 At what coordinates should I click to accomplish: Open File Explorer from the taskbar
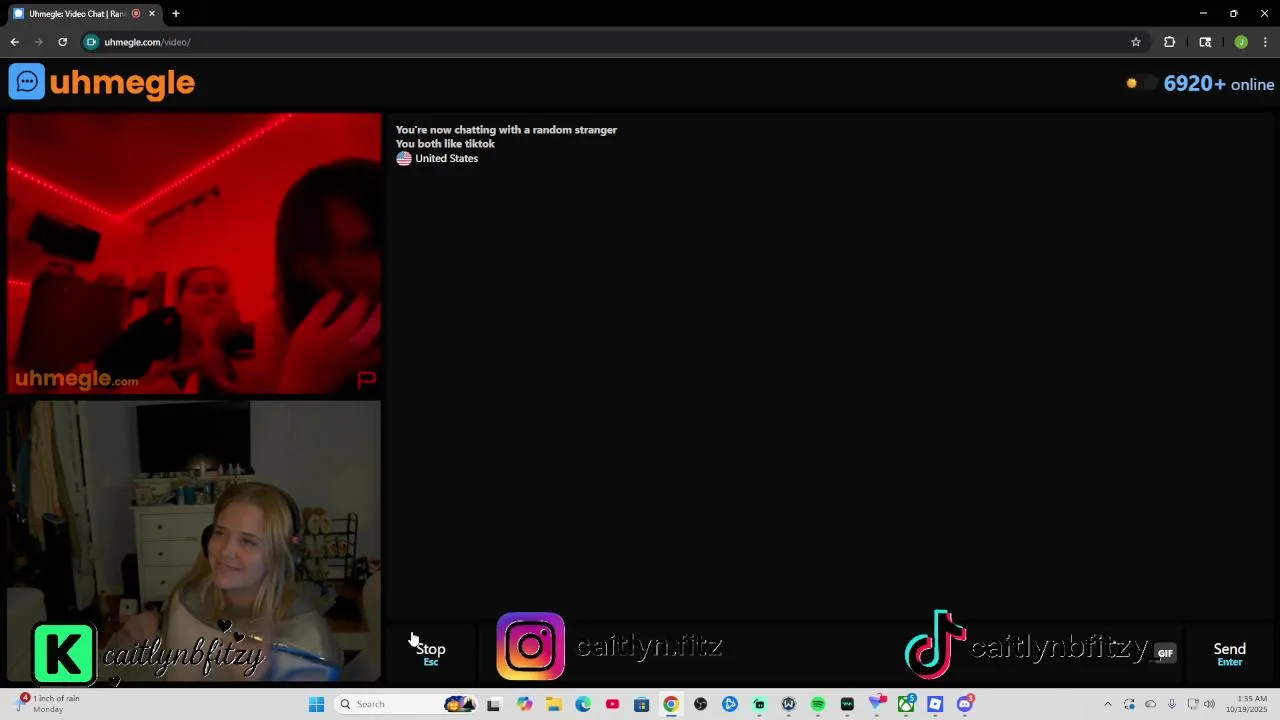tap(554, 704)
